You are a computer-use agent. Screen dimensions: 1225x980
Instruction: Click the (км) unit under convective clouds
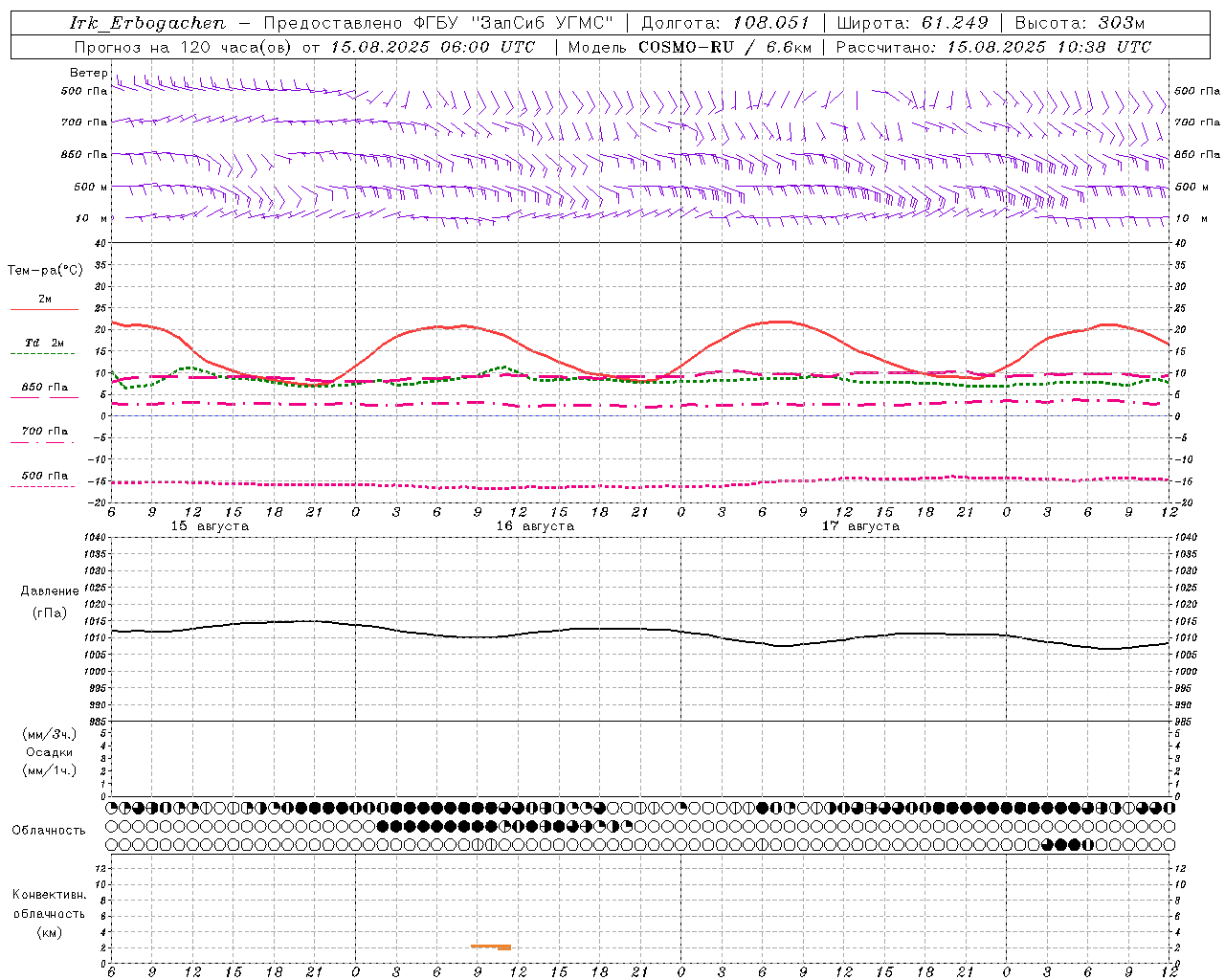point(49,932)
